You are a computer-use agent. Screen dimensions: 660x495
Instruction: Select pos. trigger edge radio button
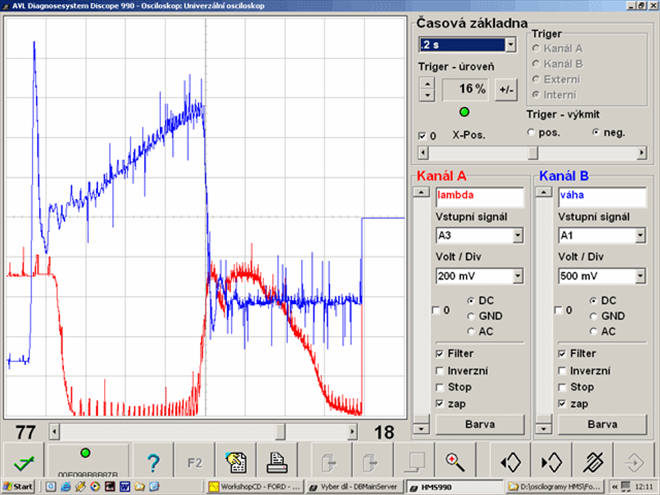(532, 131)
